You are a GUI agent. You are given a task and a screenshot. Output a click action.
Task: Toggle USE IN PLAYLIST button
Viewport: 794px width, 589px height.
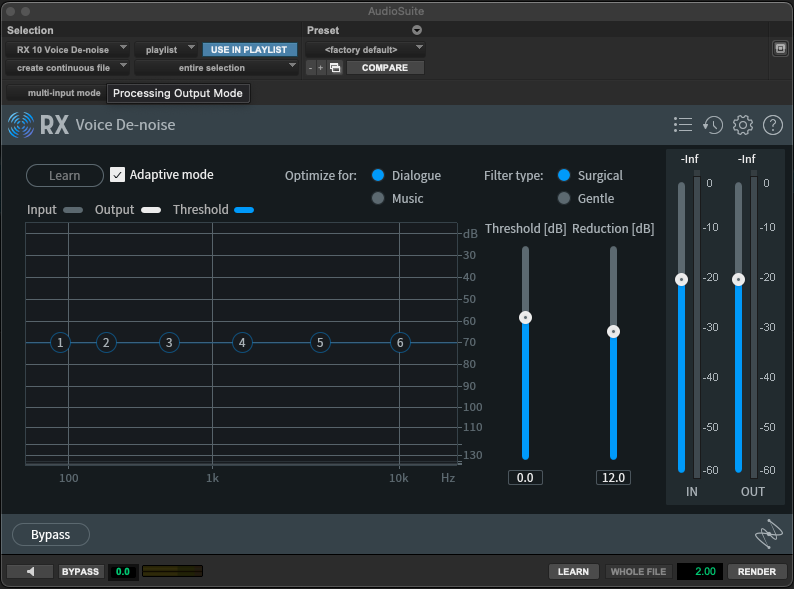[x=249, y=50]
